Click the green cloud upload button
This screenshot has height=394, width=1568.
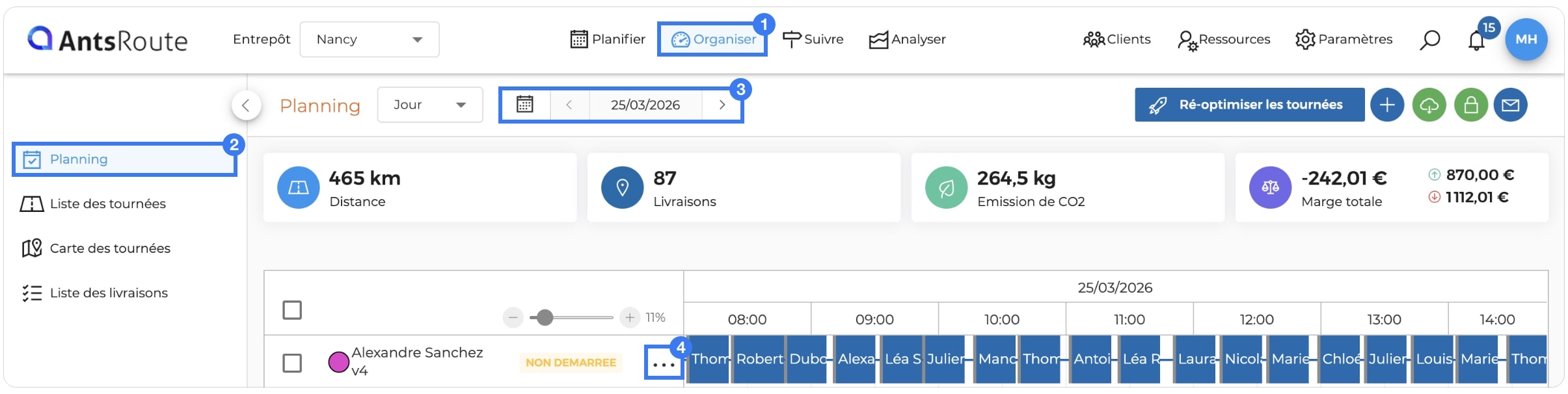(1429, 105)
